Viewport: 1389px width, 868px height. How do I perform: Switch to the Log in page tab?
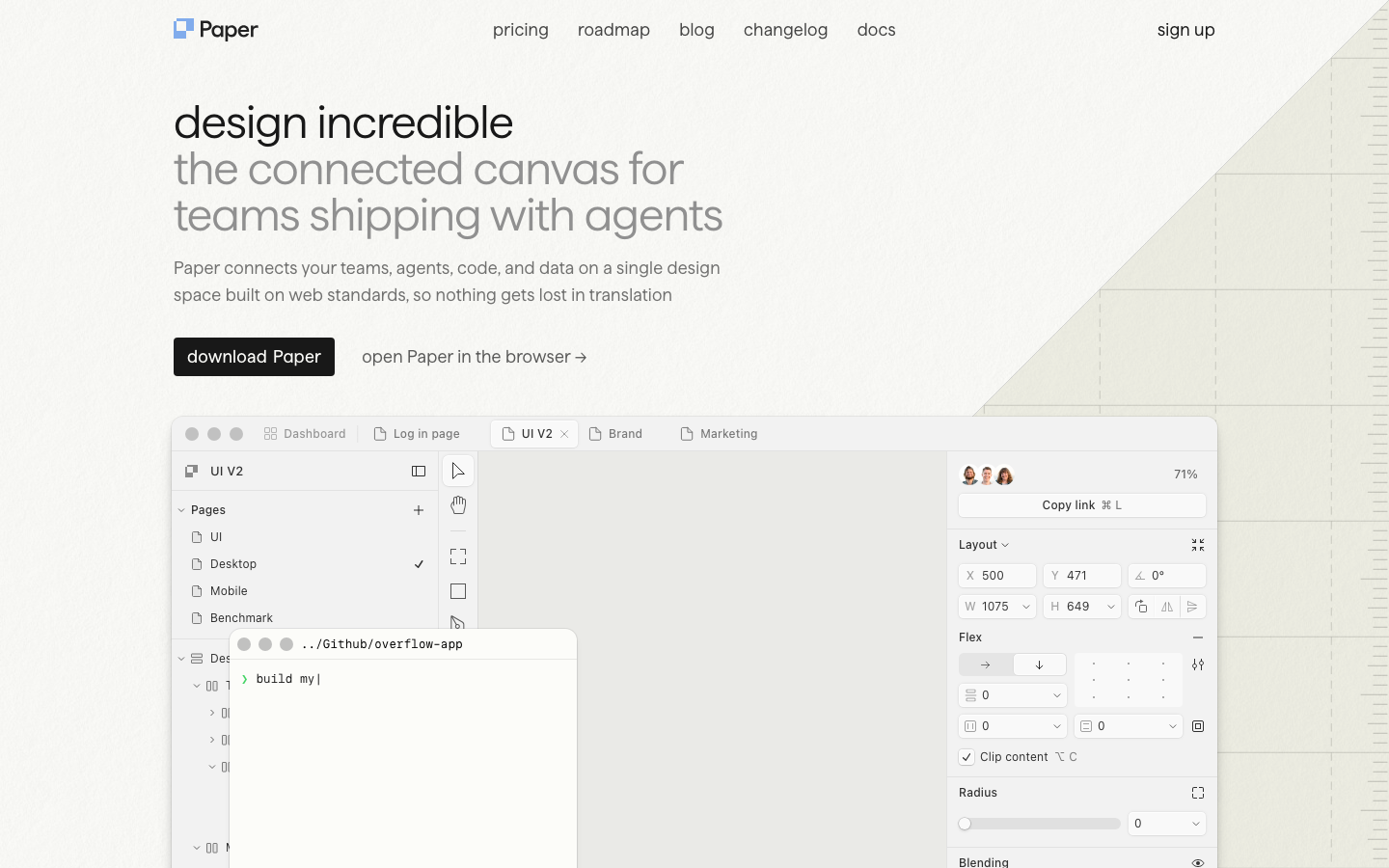[417, 434]
